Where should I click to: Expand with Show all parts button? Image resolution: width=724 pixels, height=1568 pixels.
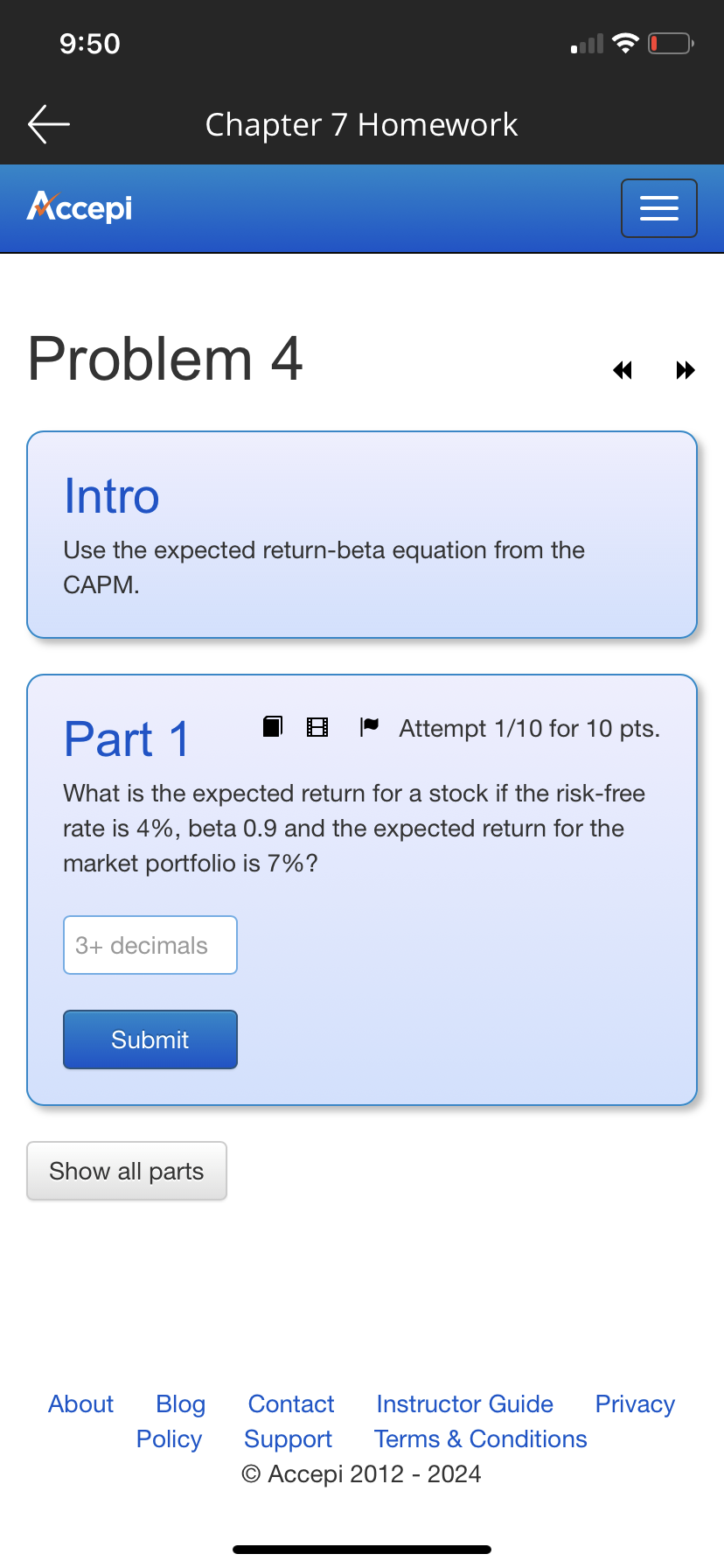click(x=127, y=1171)
